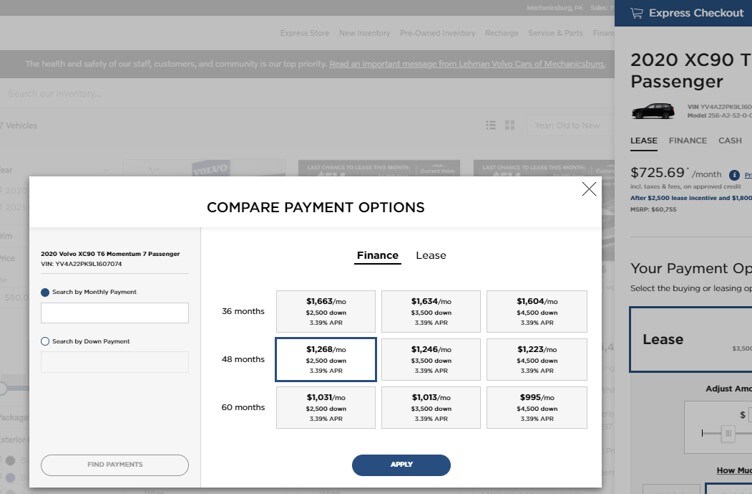Open FINANCE tab in checkout panel

tap(688, 141)
